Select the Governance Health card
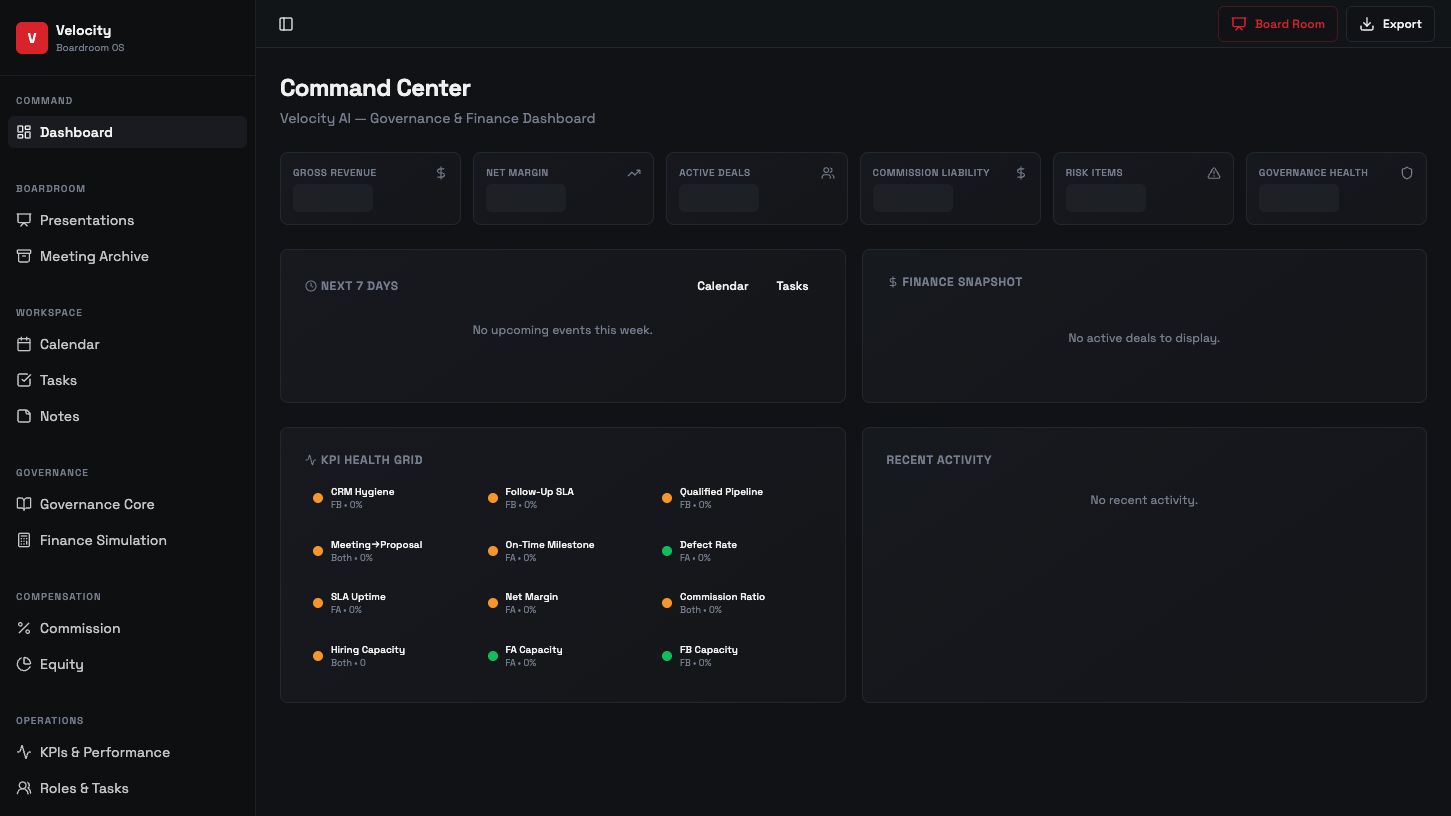The image size is (1451, 816). (x=1336, y=188)
